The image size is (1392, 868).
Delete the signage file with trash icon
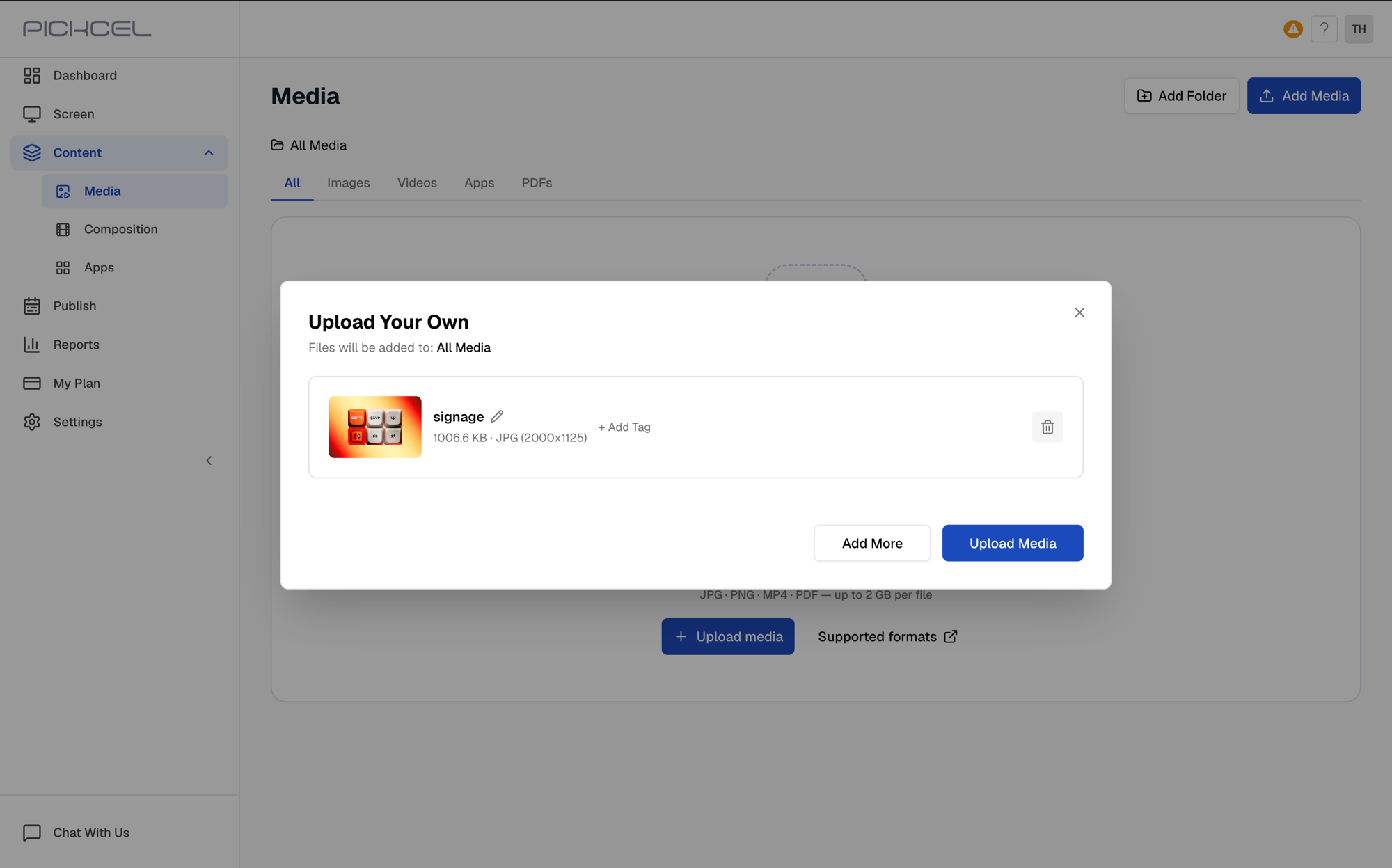click(1047, 427)
